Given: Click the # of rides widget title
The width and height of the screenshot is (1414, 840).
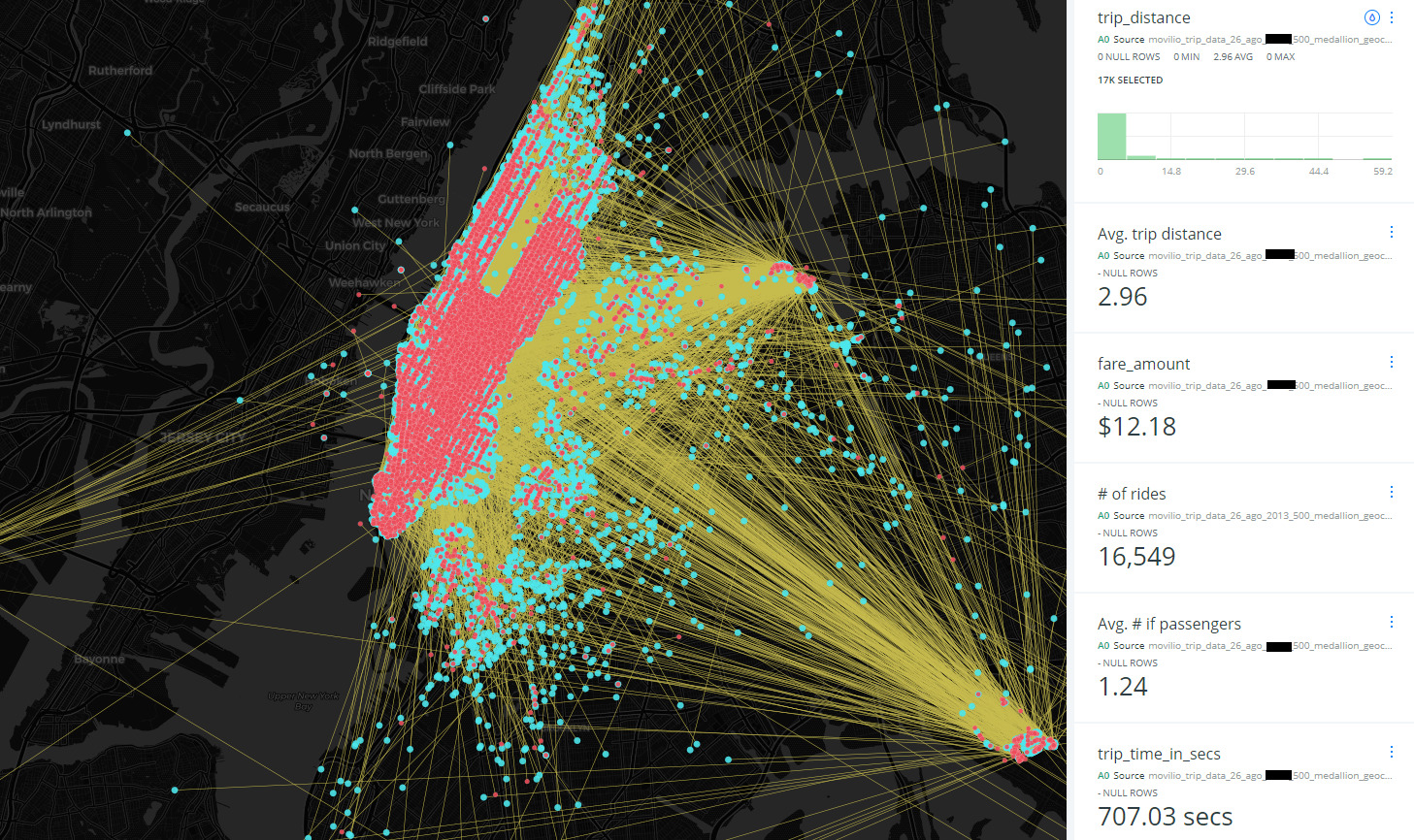Looking at the screenshot, I should 1132,494.
